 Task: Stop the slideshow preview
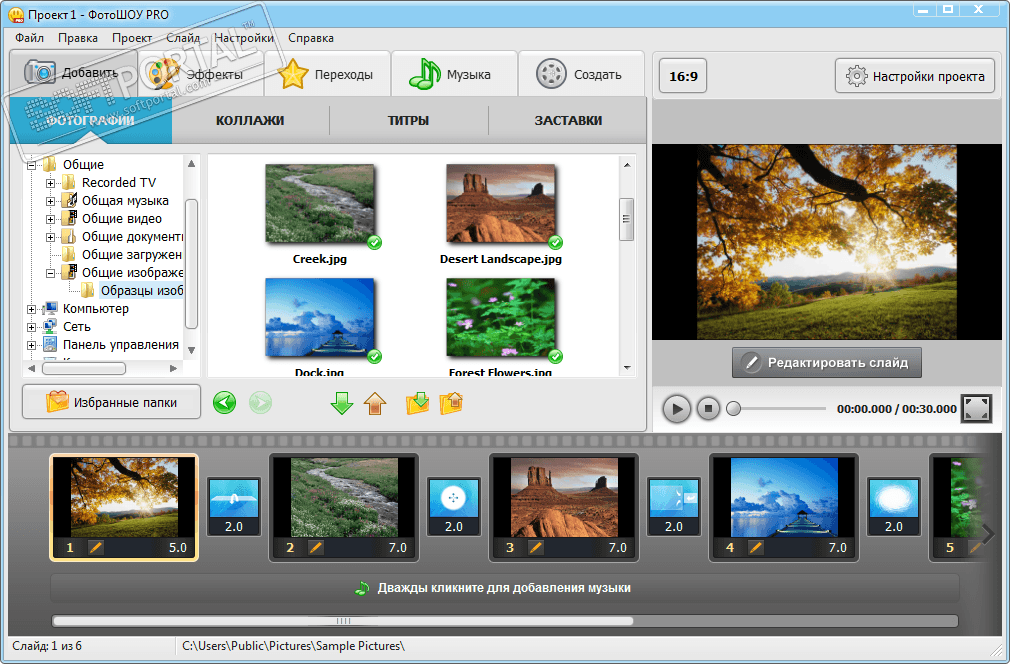[x=708, y=408]
